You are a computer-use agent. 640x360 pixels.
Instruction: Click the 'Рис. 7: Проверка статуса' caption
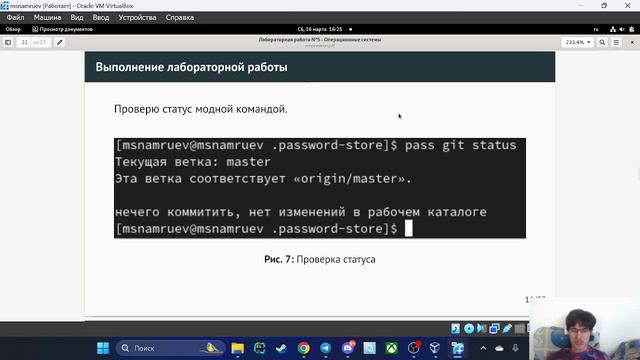click(320, 259)
